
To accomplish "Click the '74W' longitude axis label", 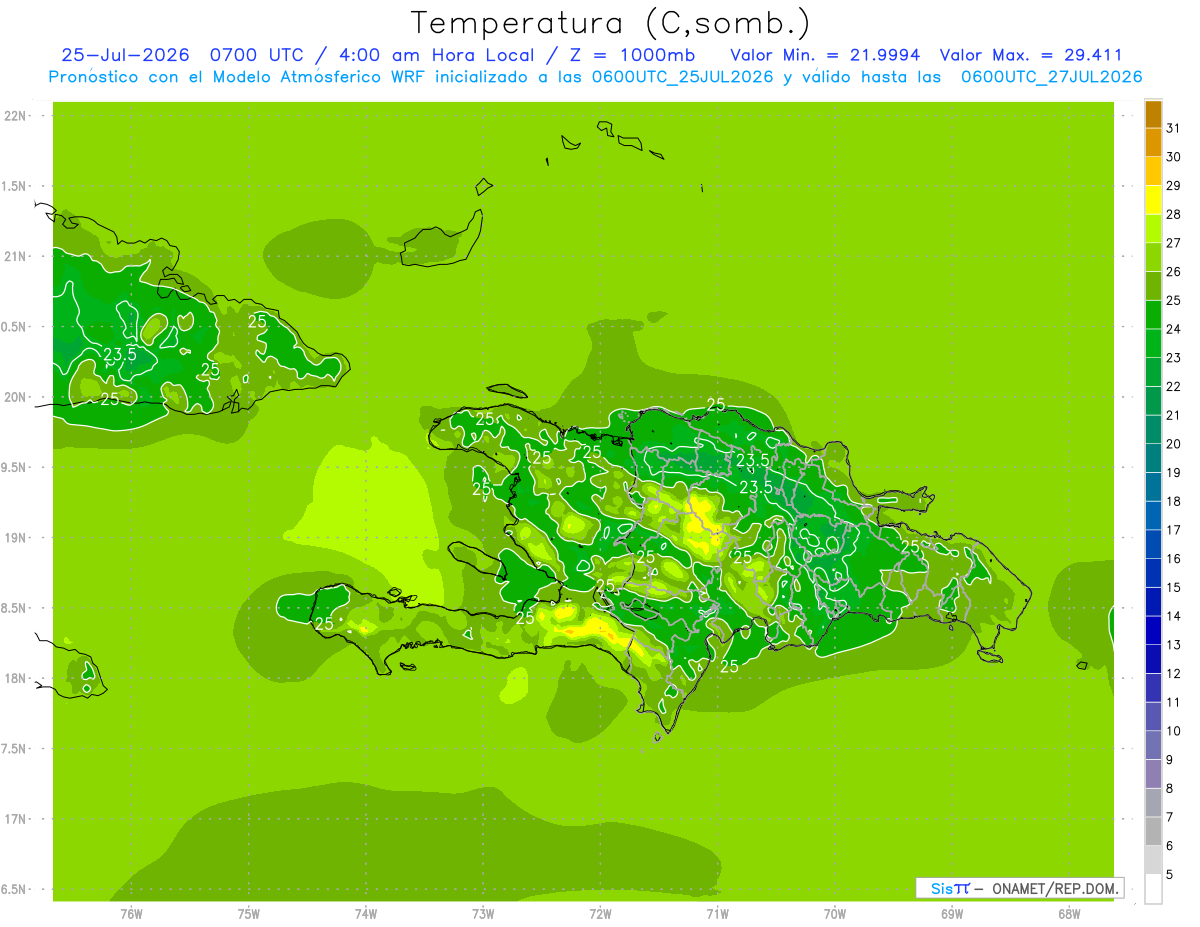I will coord(366,914).
